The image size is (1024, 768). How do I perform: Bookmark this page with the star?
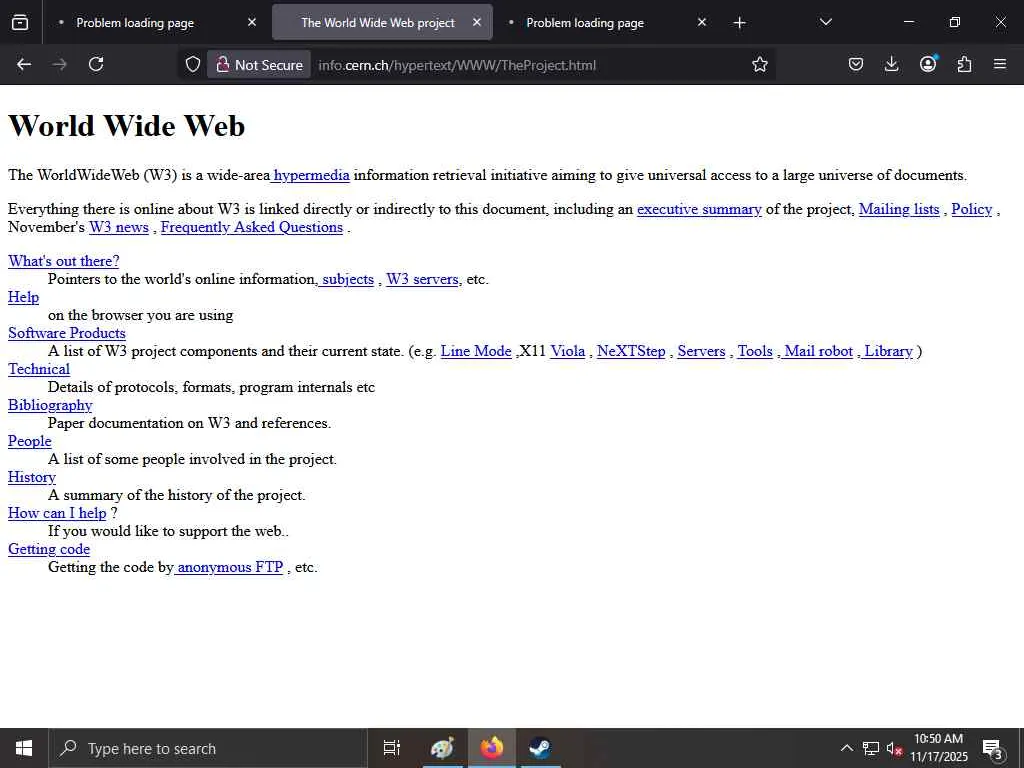[760, 65]
